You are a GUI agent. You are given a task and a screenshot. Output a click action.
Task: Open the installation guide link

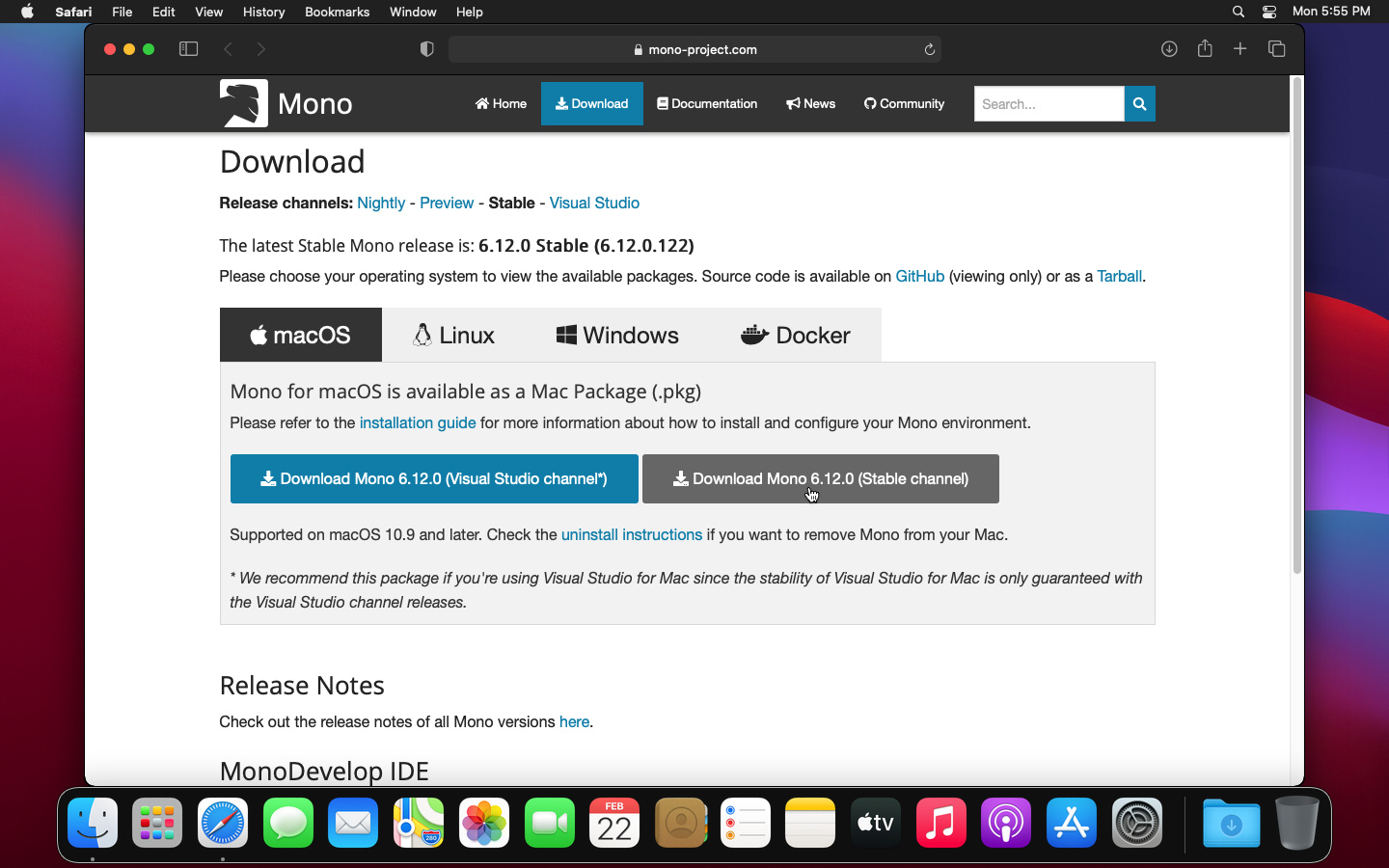[417, 423]
